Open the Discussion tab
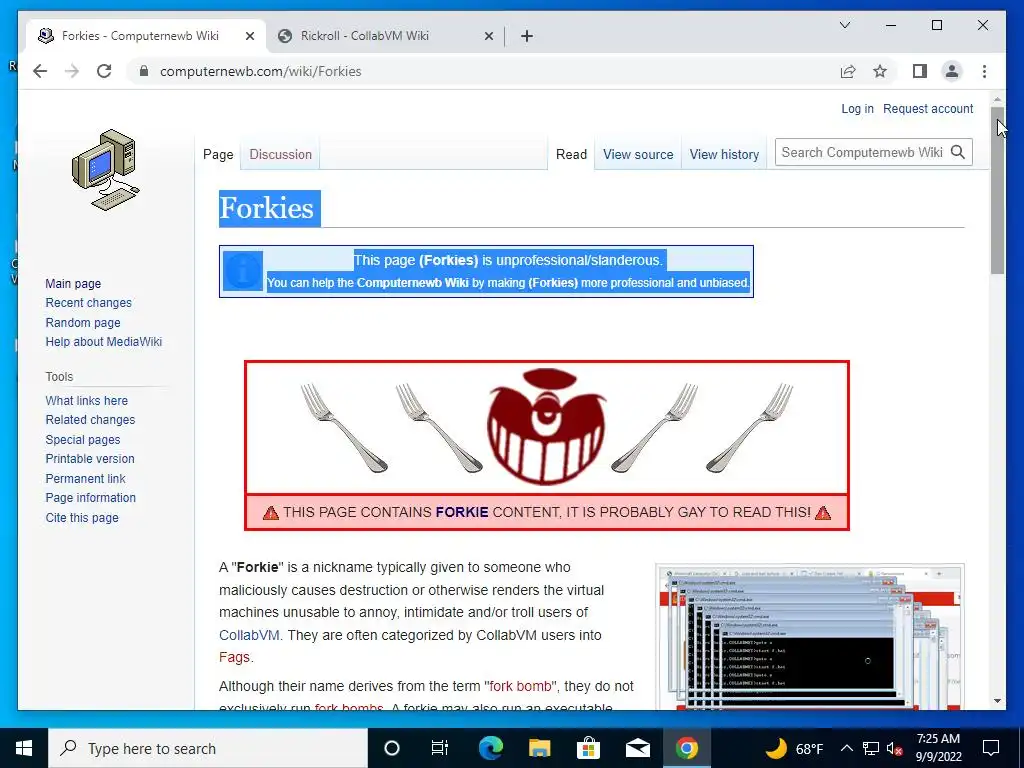This screenshot has height=768, width=1024. pos(280,154)
